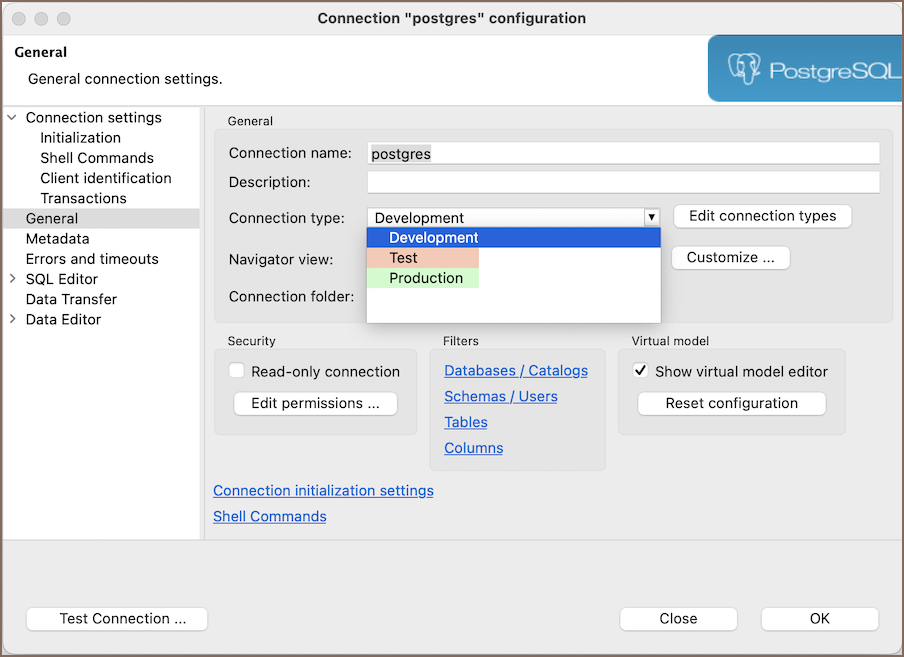The image size is (904, 657).
Task: Pick Production from the dropdown list
Action: point(426,278)
